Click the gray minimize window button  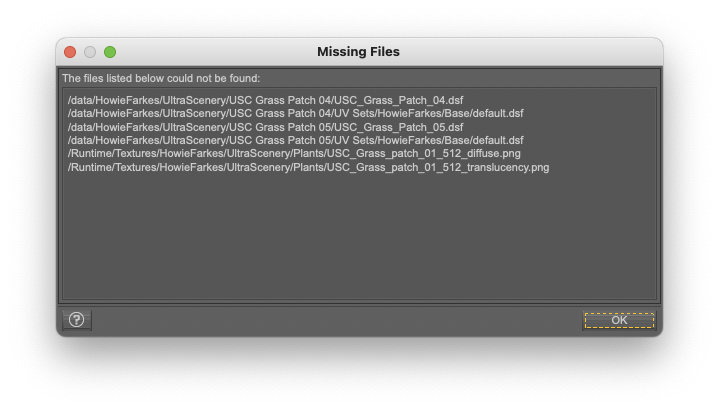click(90, 52)
